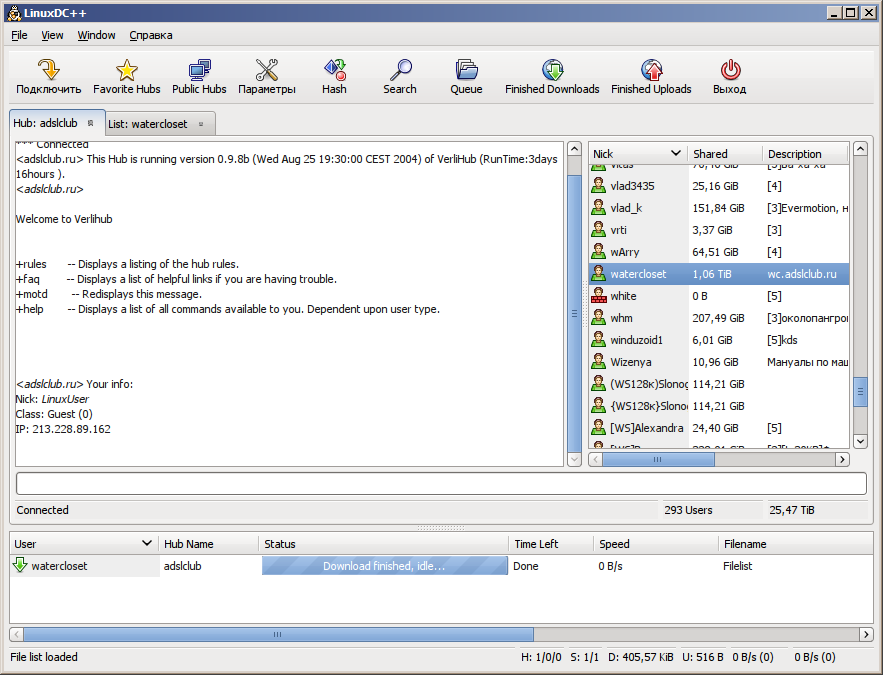The height and width of the screenshot is (675, 883).
Task: Click the User column header sort arrow
Action: pyautogui.click(x=146, y=544)
